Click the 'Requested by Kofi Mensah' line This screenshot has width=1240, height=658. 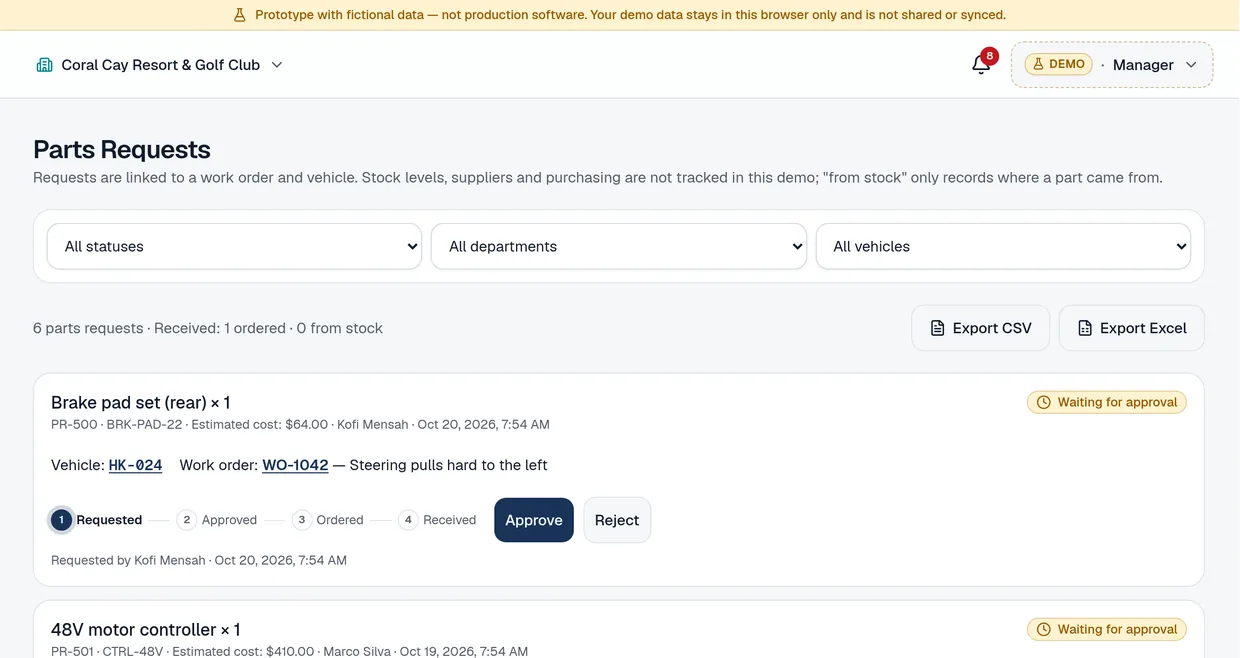click(x=199, y=560)
